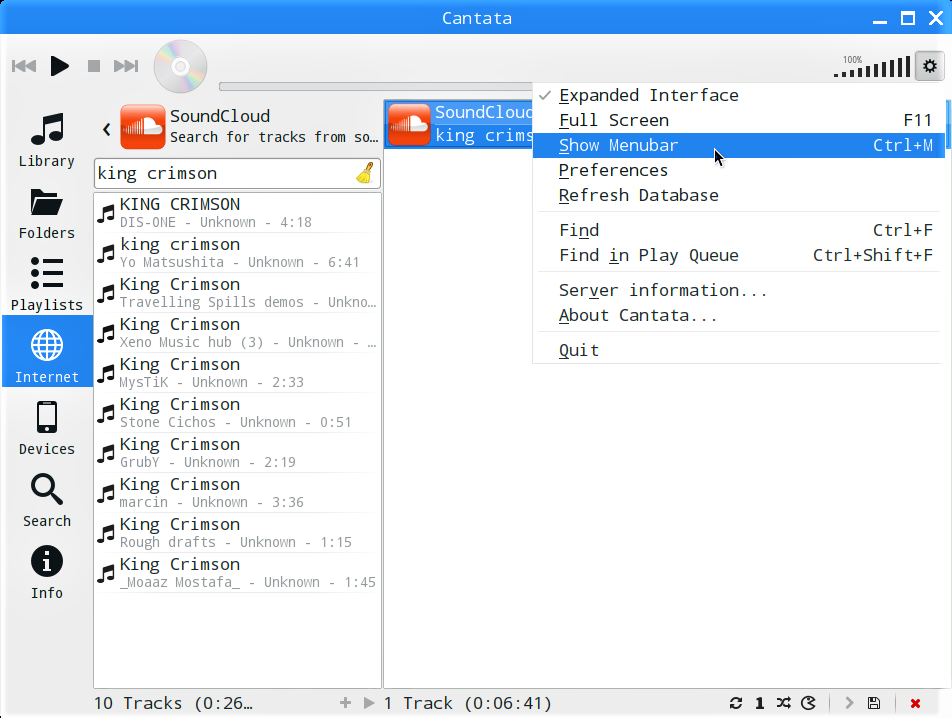Toggle single track mode
952x718 pixels.
760,703
